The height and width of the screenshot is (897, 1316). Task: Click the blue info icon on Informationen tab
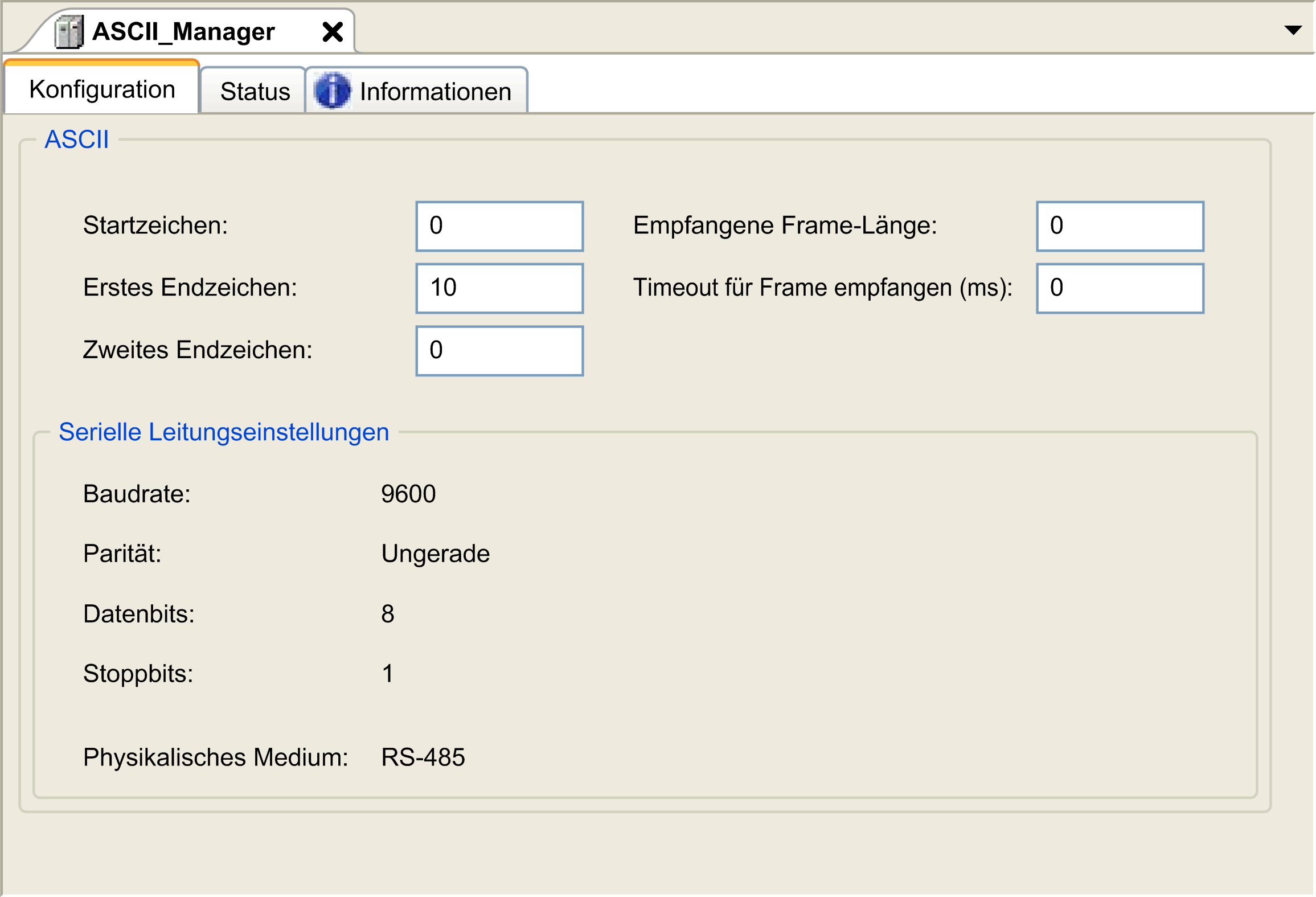(333, 91)
